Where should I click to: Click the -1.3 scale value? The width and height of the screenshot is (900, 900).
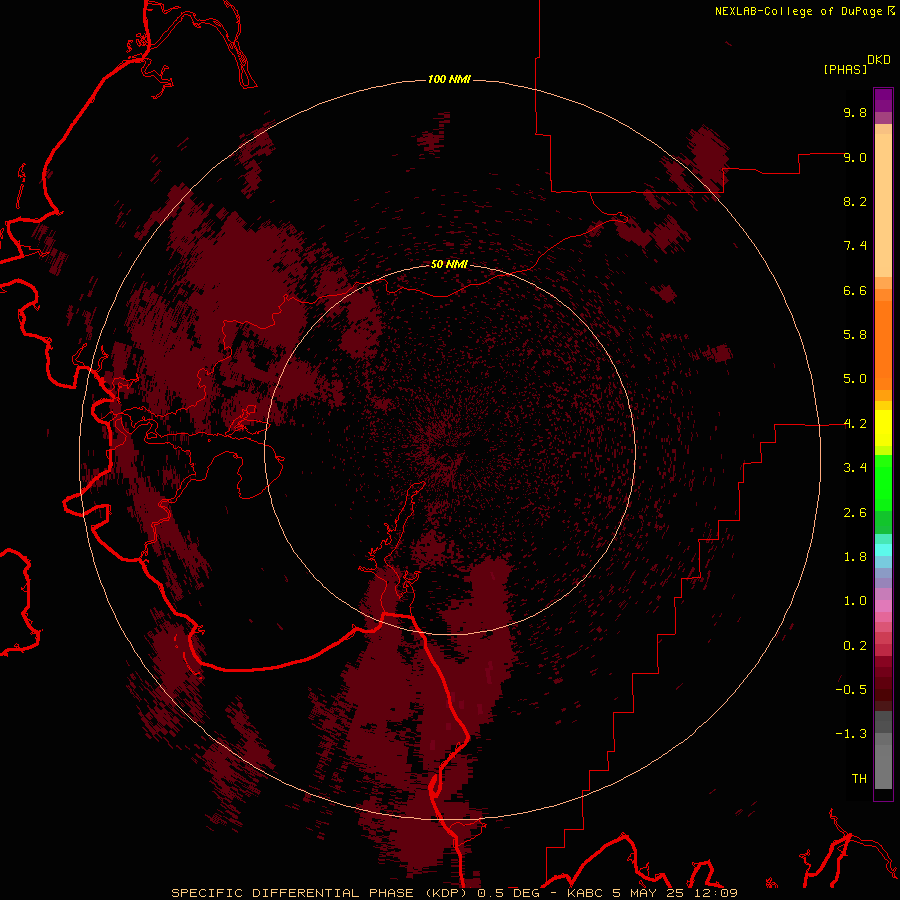pos(851,734)
